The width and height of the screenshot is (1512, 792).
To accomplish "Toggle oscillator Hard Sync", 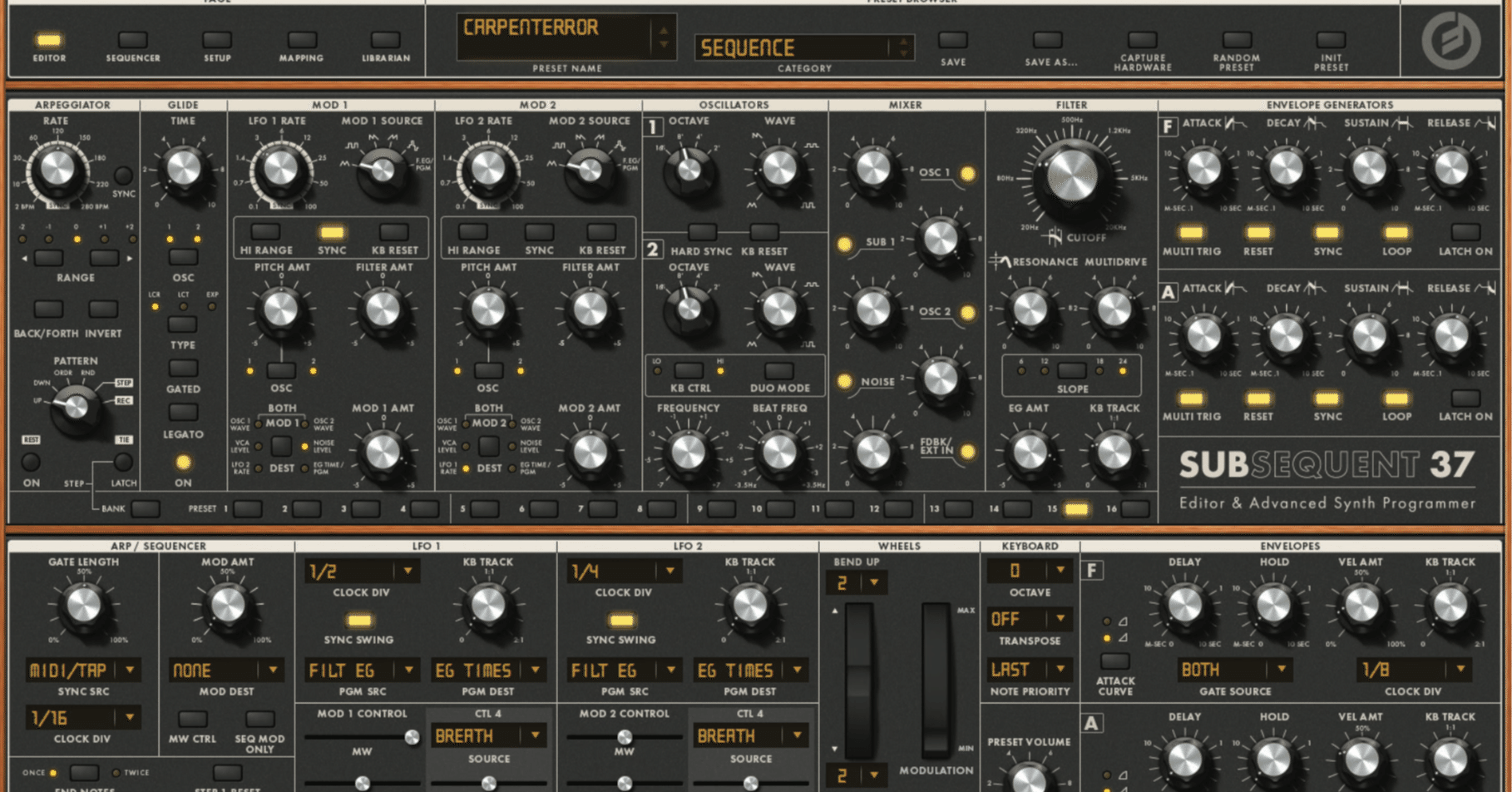I will 702,232.
